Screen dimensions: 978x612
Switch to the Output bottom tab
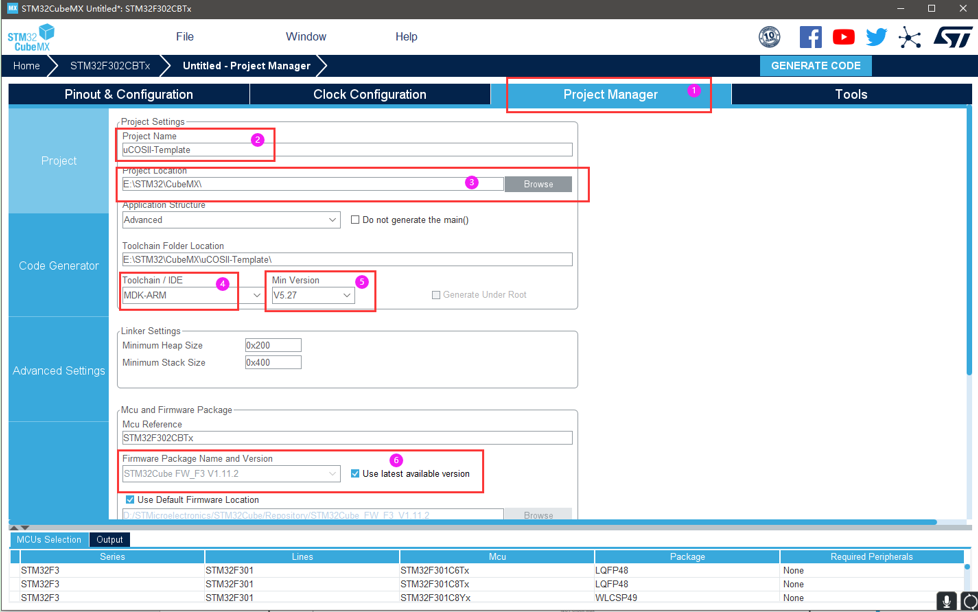[x=110, y=540]
